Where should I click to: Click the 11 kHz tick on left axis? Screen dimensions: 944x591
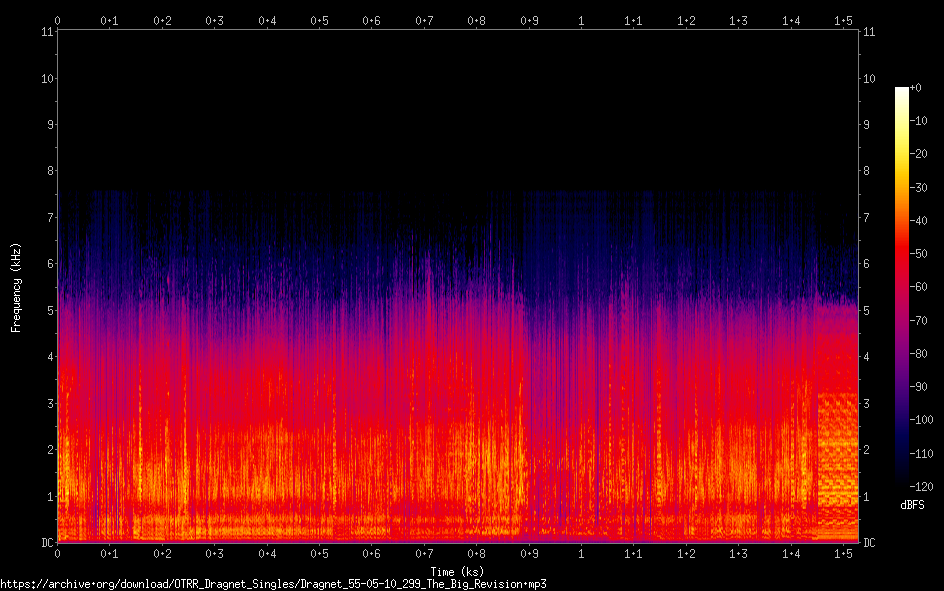[46, 32]
